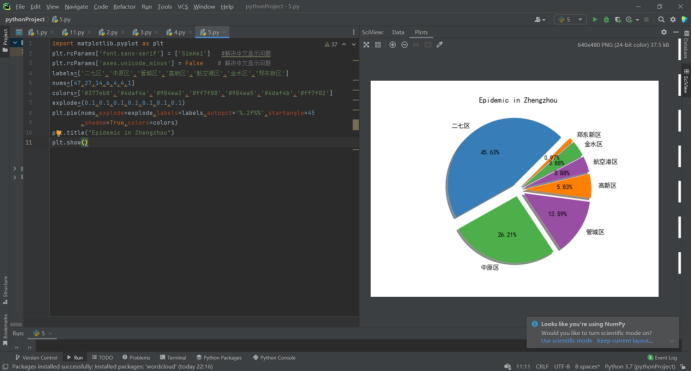Click the Python 3.7 interpreter selector in status bar

[640, 367]
